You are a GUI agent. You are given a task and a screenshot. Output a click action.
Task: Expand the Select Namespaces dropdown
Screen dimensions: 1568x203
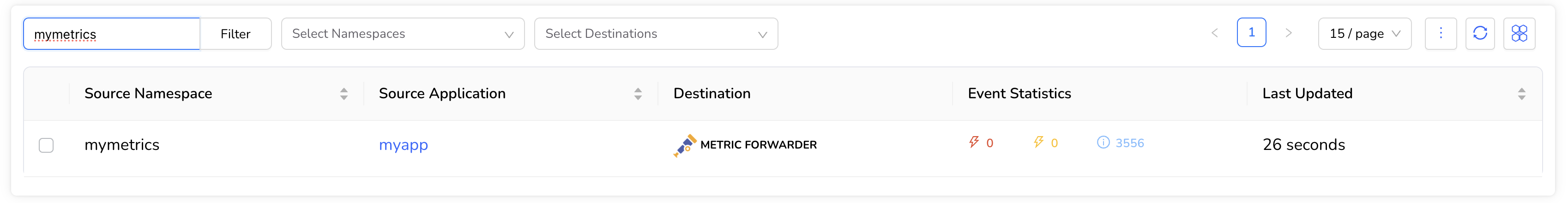click(x=402, y=34)
